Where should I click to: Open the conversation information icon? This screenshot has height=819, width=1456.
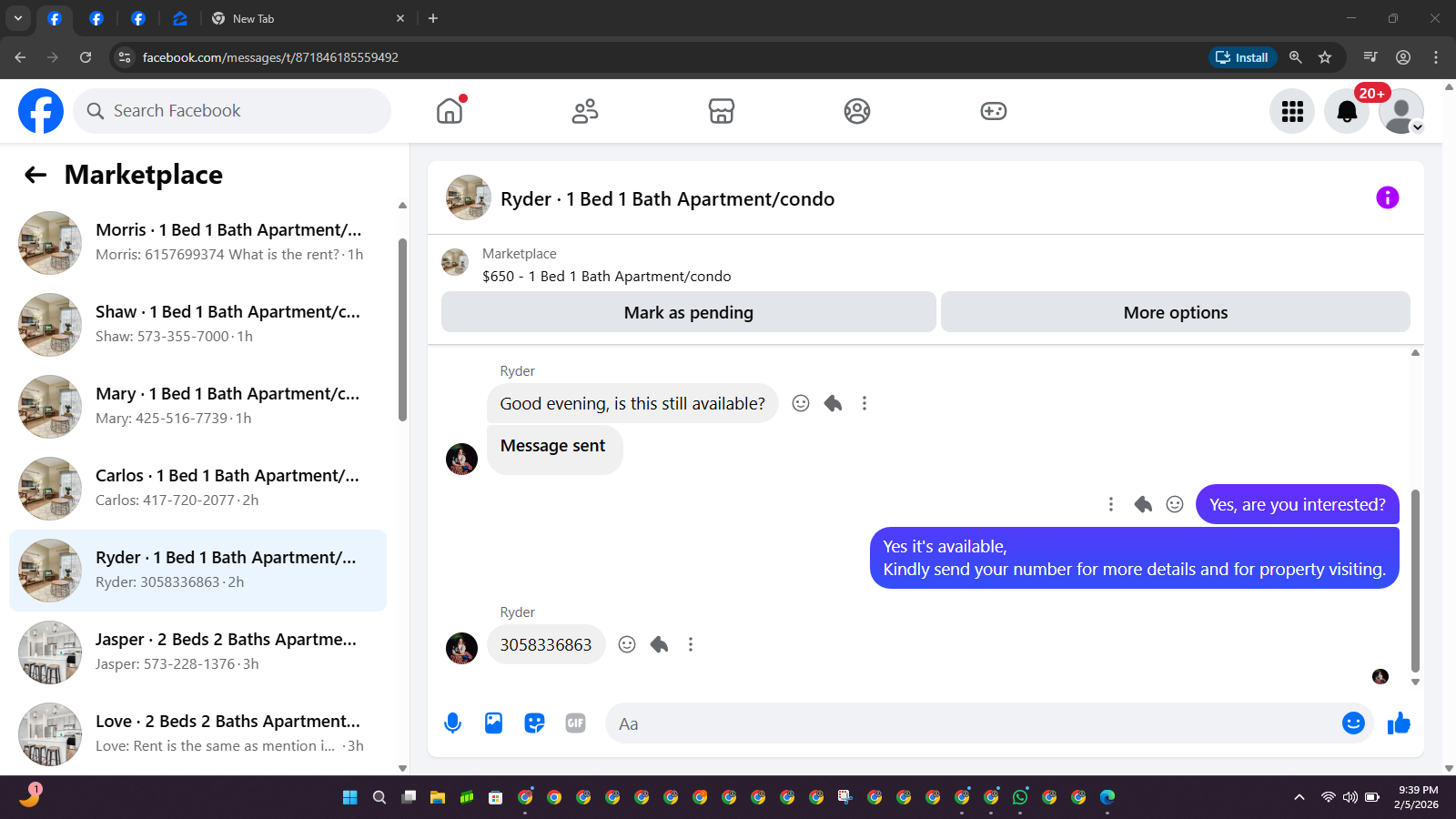(1387, 197)
